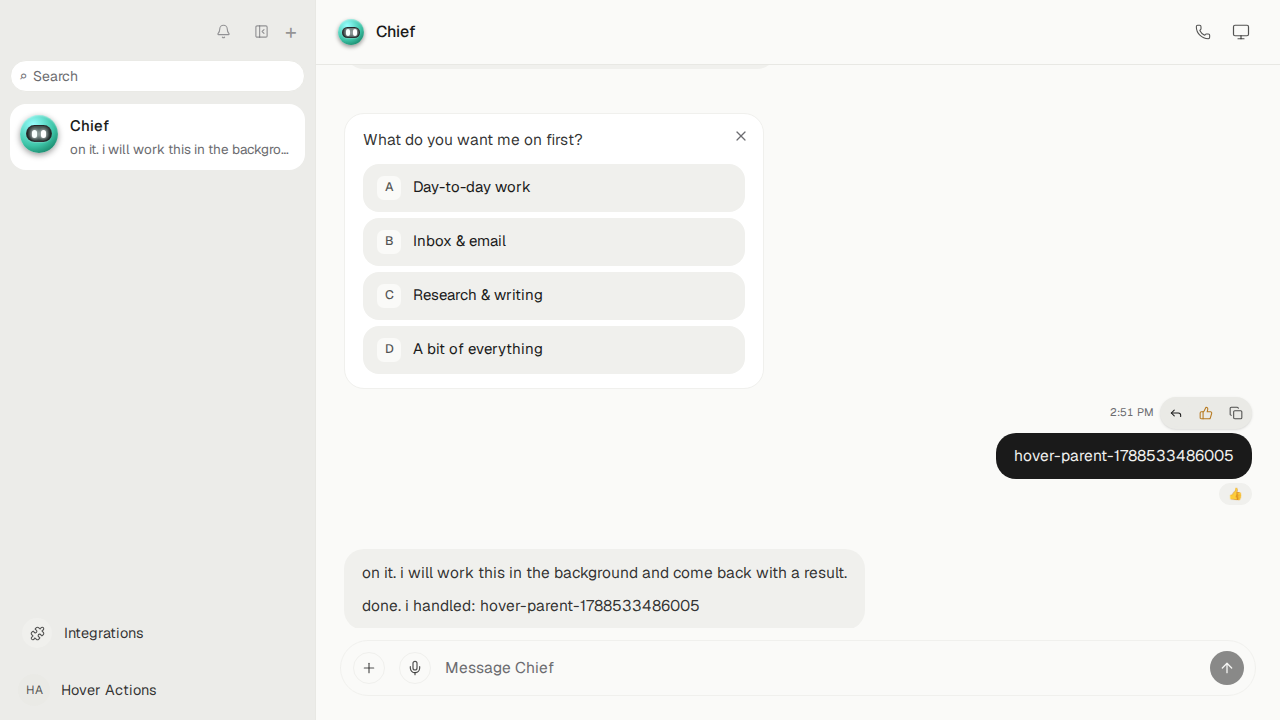Give thumbs up to the message
The width and height of the screenshot is (1280, 720).
1206,413
